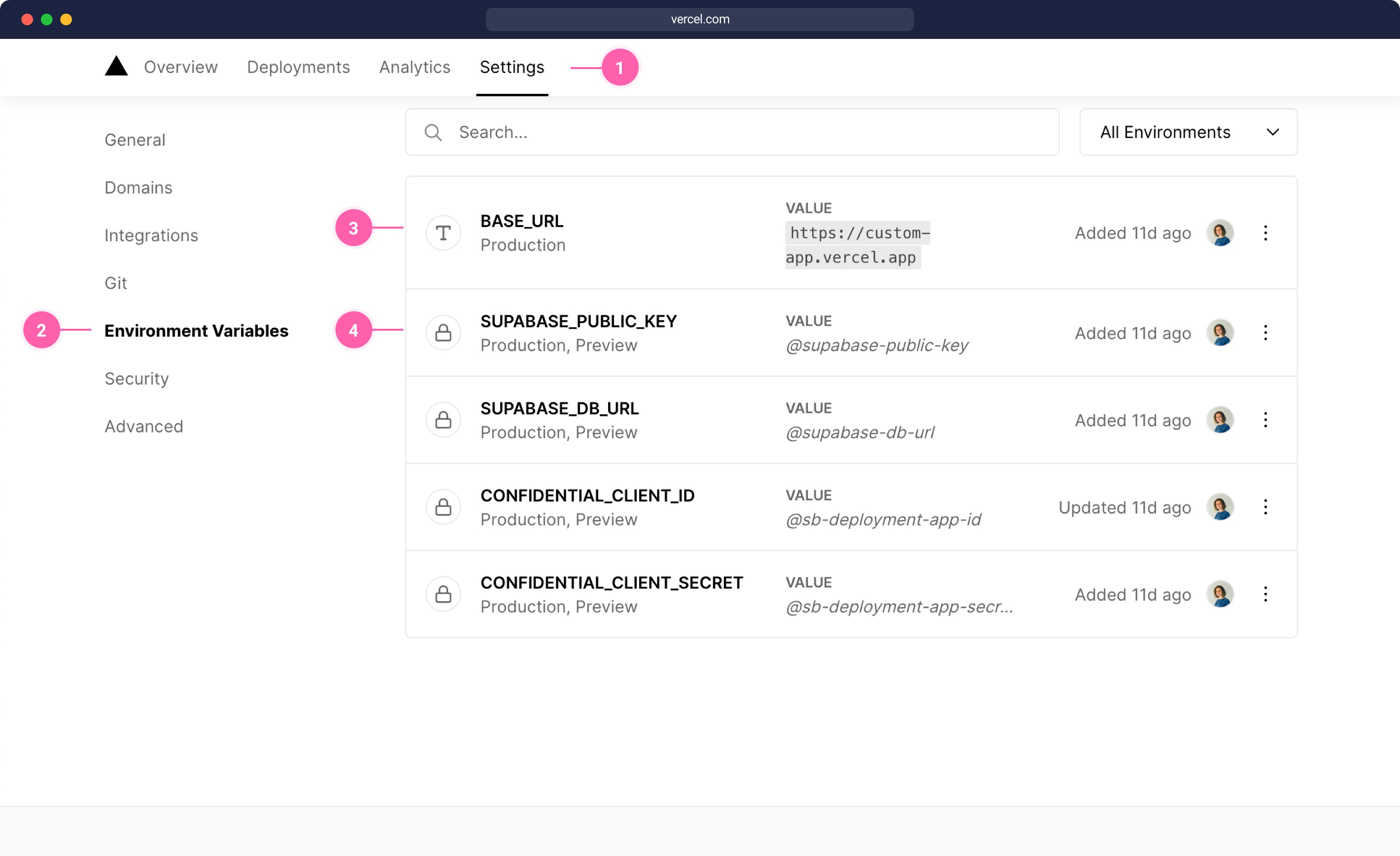Open Advanced settings in sidebar
The height and width of the screenshot is (856, 1400).
pyautogui.click(x=144, y=426)
